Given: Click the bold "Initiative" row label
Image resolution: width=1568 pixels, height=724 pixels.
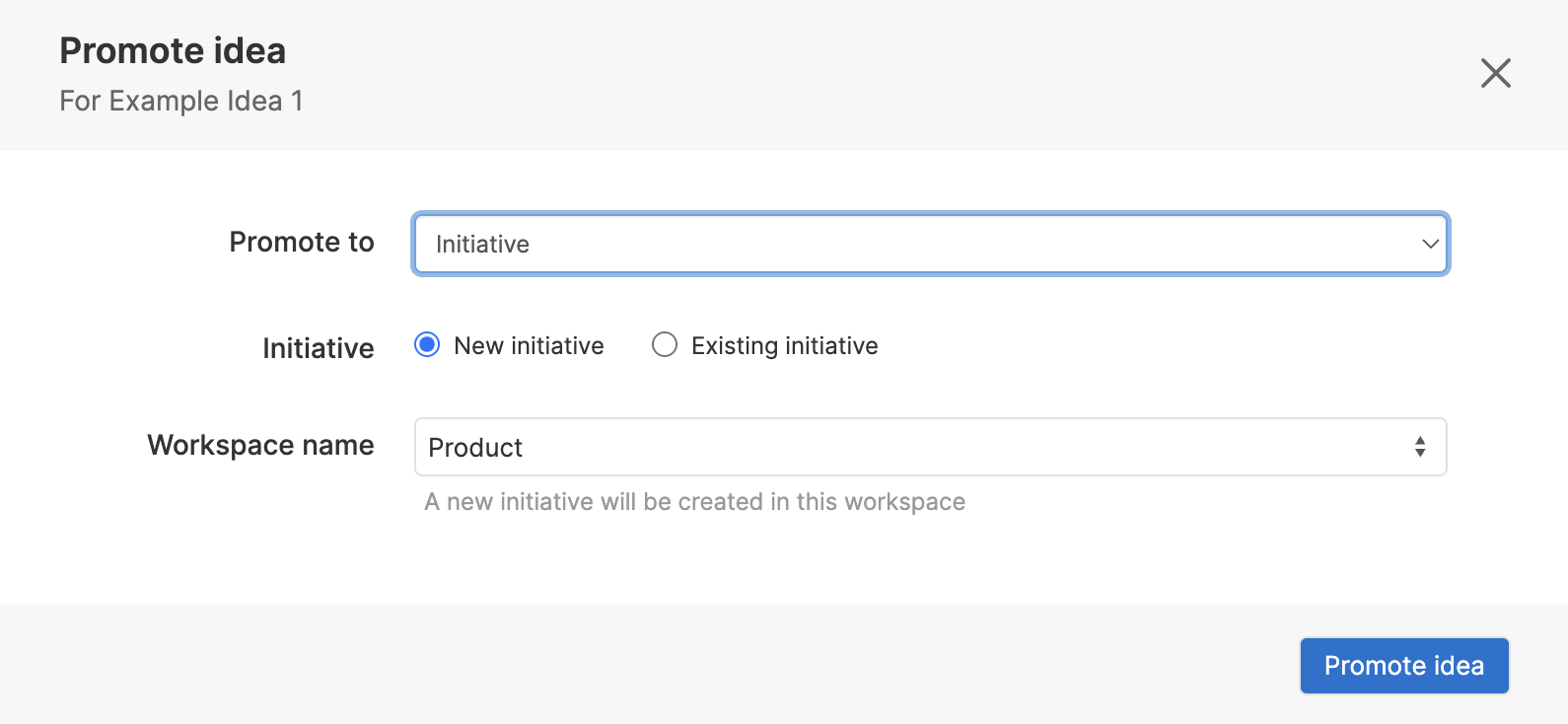Looking at the screenshot, I should 318,348.
